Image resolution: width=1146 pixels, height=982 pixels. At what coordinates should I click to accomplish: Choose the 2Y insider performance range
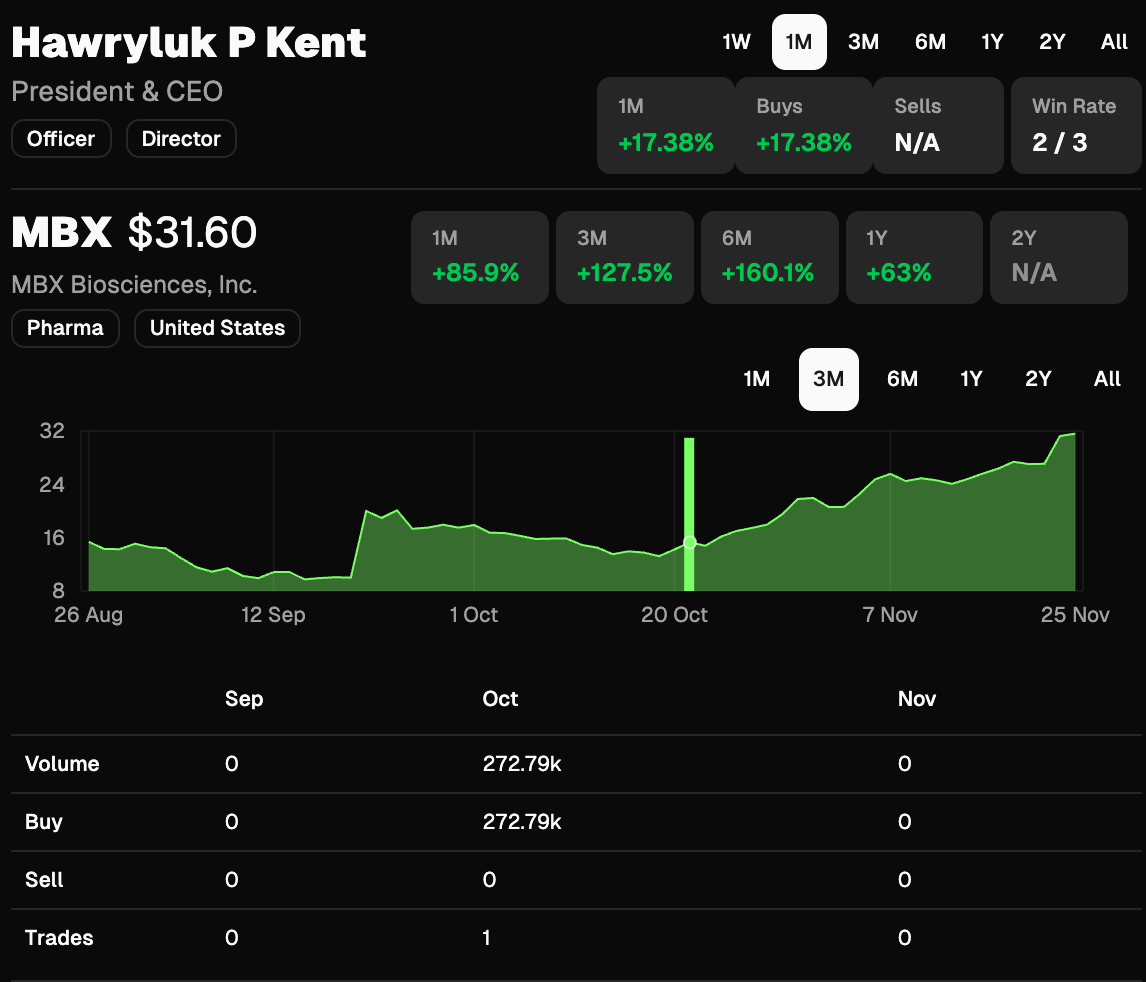(x=1052, y=42)
